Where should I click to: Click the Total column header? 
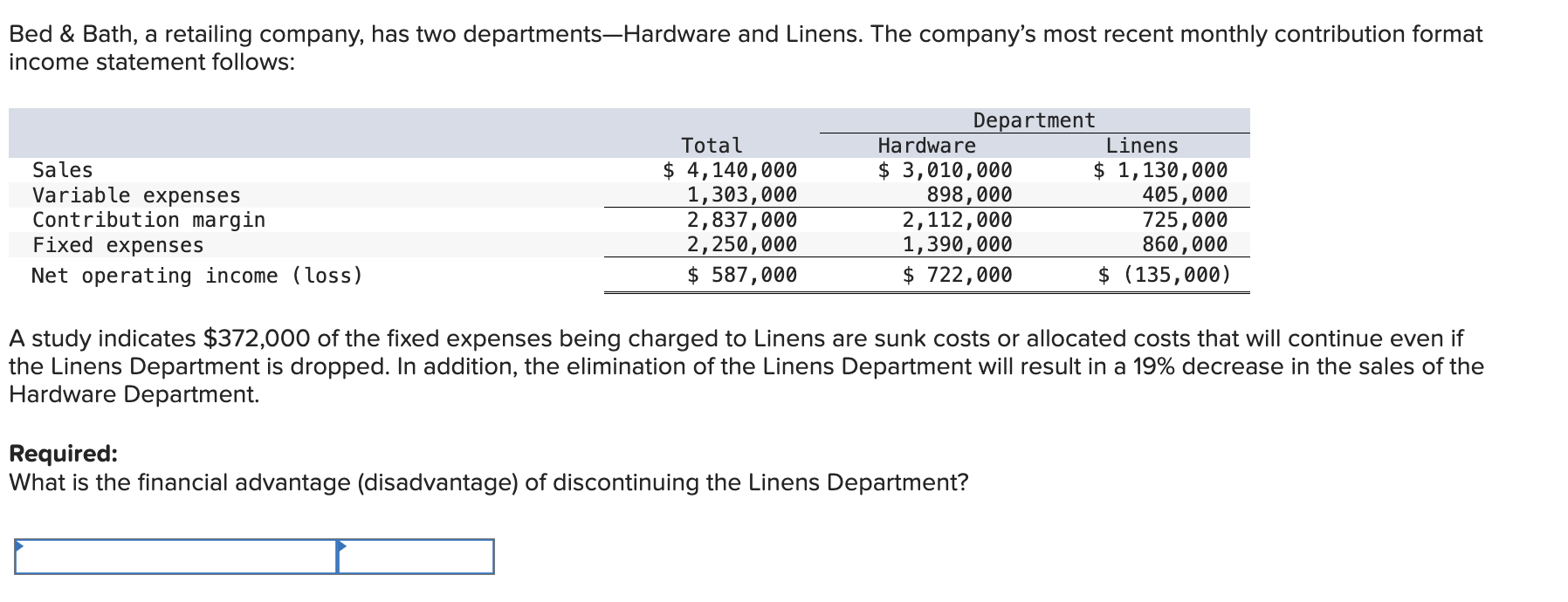click(712, 146)
